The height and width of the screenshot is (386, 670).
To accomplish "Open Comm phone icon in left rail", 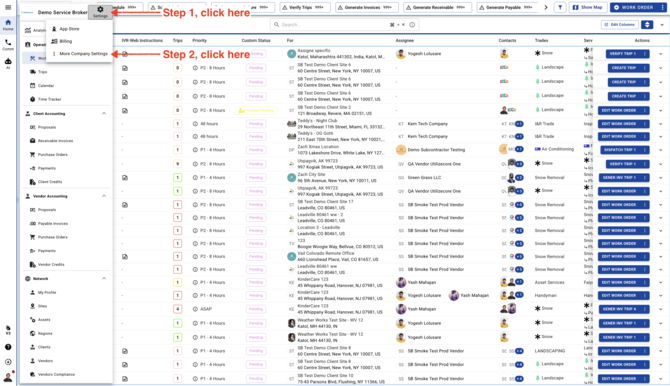I will coord(8,45).
